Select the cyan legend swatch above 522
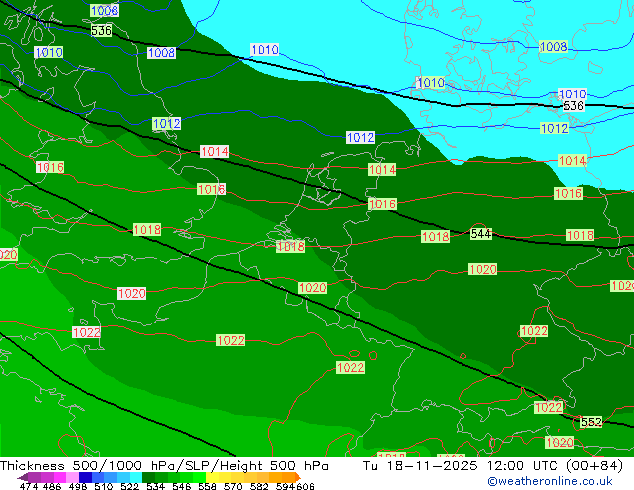Image resolution: width=634 pixels, height=490 pixels. pos(136,477)
